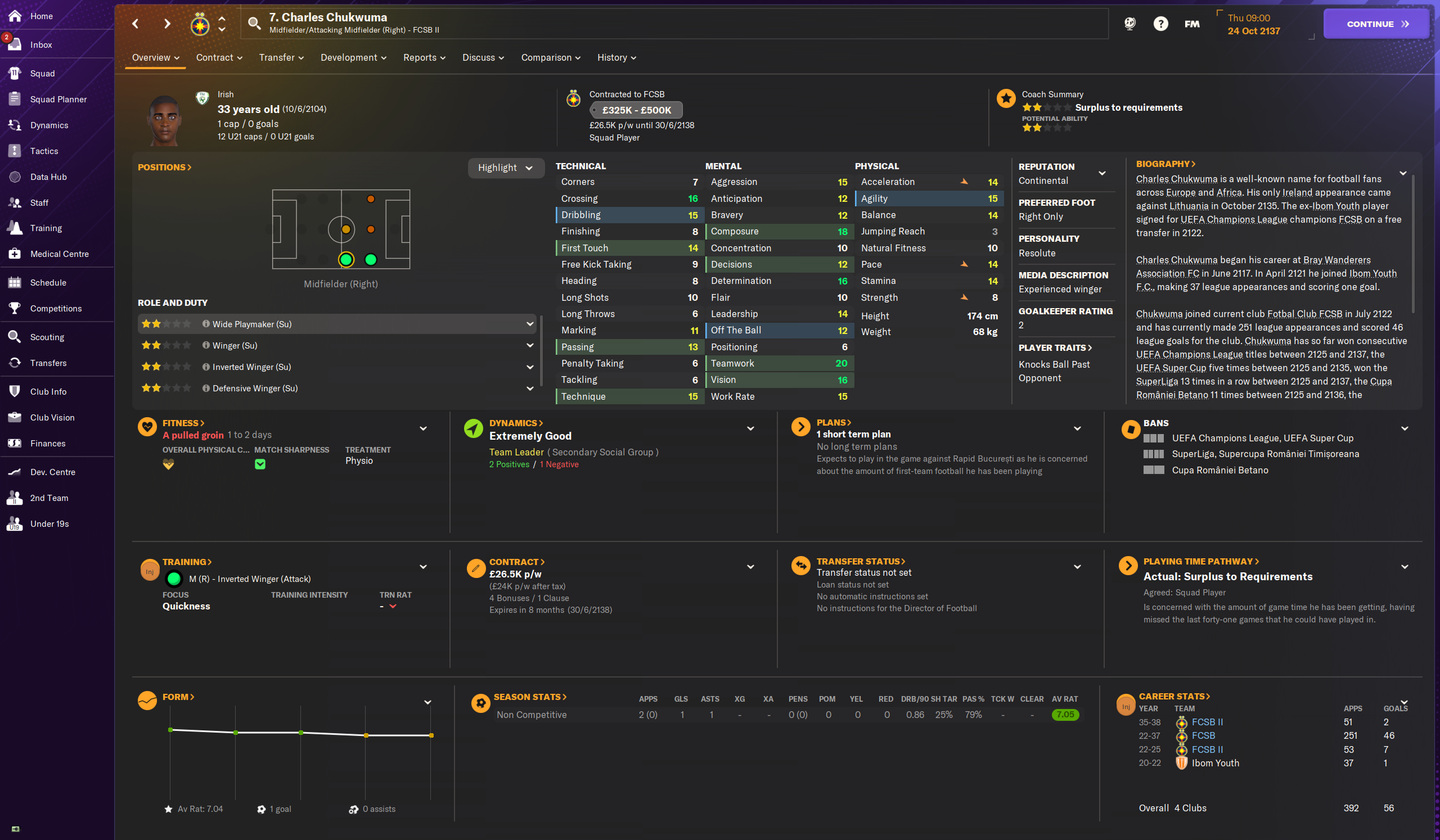Open the Career Stats link

pos(1174,697)
